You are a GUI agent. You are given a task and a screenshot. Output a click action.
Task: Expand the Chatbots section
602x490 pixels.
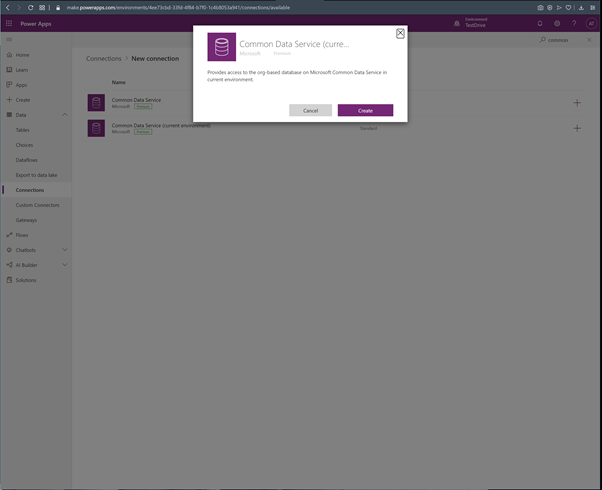(65, 250)
